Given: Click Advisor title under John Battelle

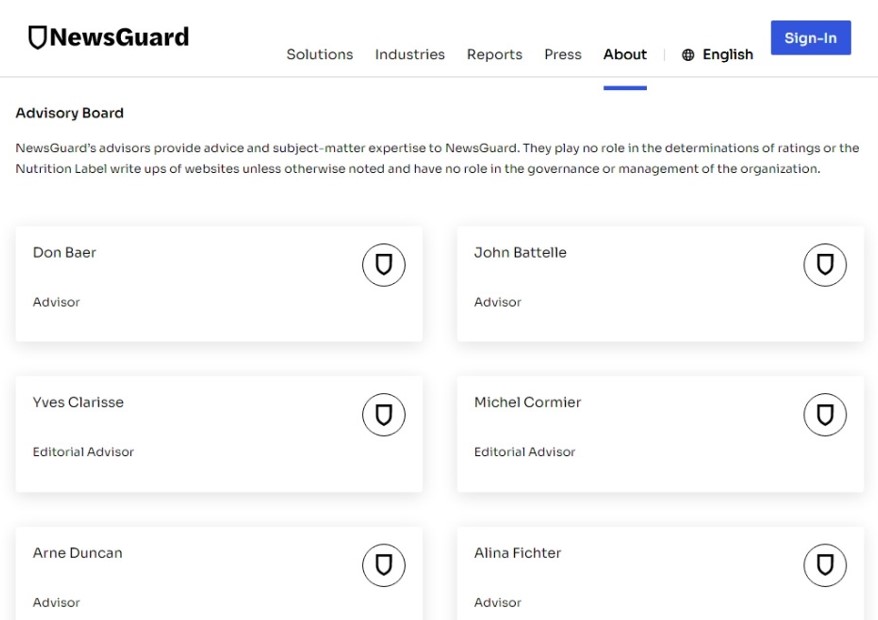Looking at the screenshot, I should click(498, 302).
